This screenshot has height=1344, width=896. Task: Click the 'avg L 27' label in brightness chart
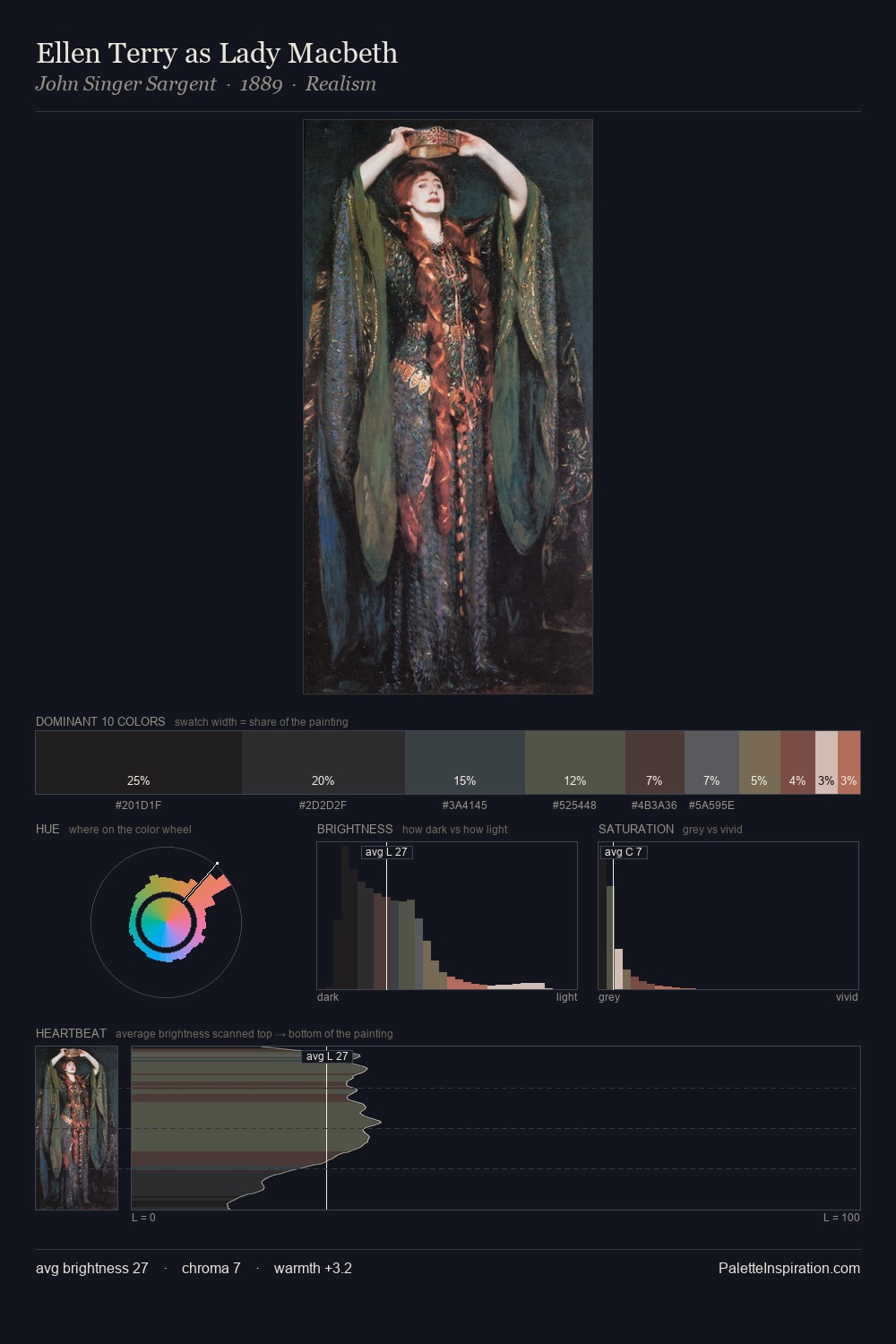click(386, 852)
